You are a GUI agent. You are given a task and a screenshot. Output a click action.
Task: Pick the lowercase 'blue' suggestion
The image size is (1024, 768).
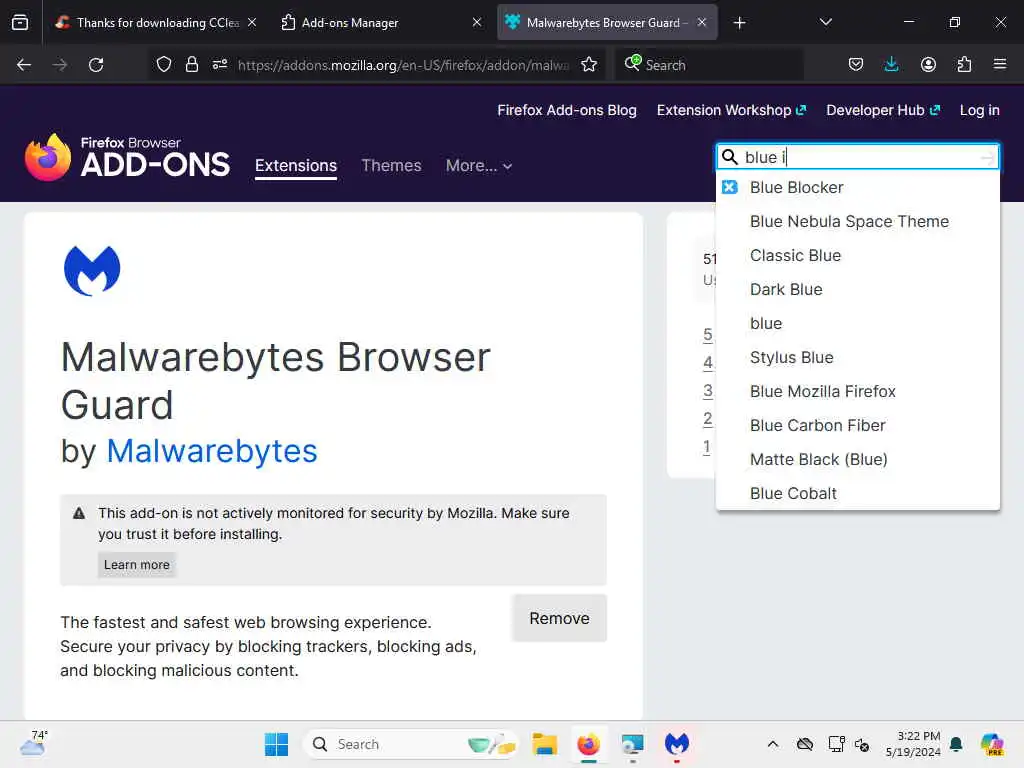(x=857, y=323)
